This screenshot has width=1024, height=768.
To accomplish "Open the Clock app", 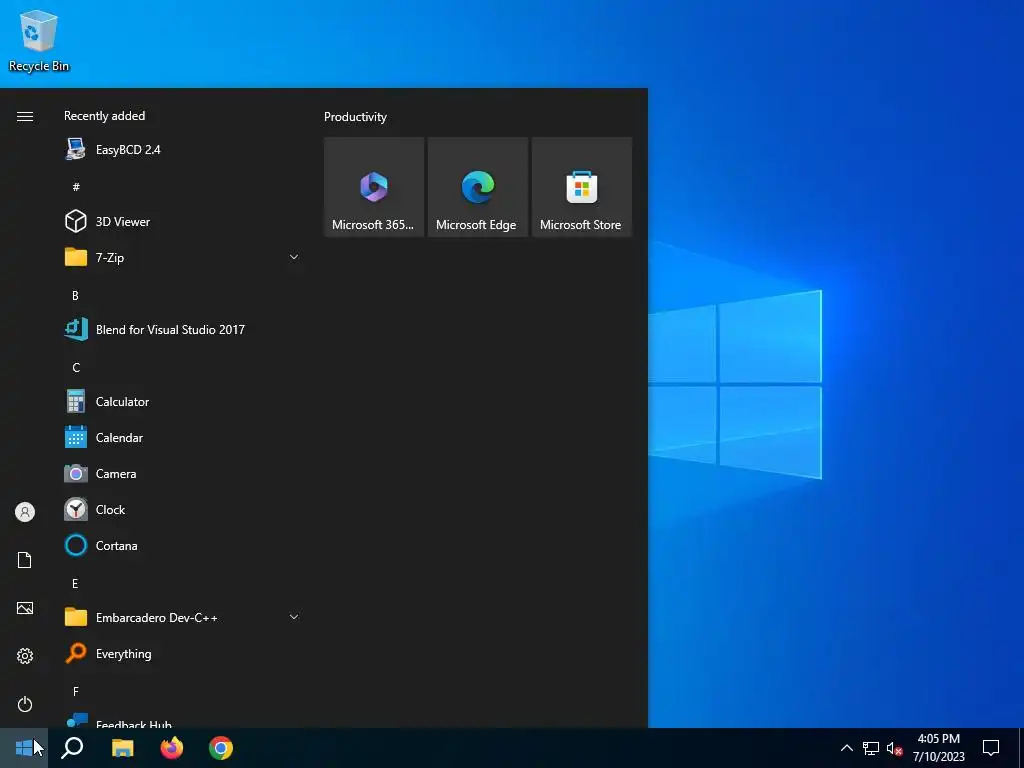I will click(x=183, y=509).
